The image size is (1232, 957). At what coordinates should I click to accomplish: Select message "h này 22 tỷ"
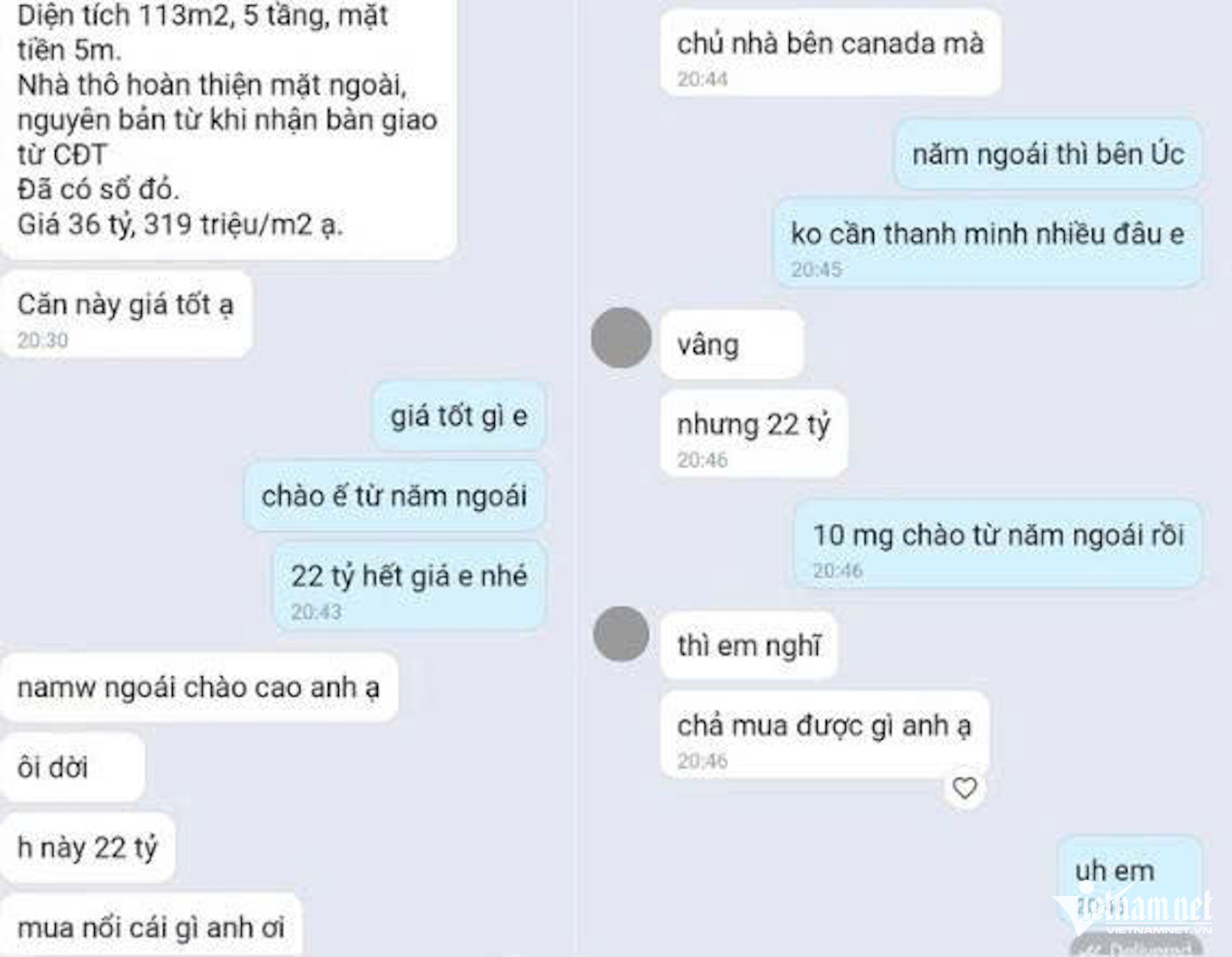tap(88, 847)
